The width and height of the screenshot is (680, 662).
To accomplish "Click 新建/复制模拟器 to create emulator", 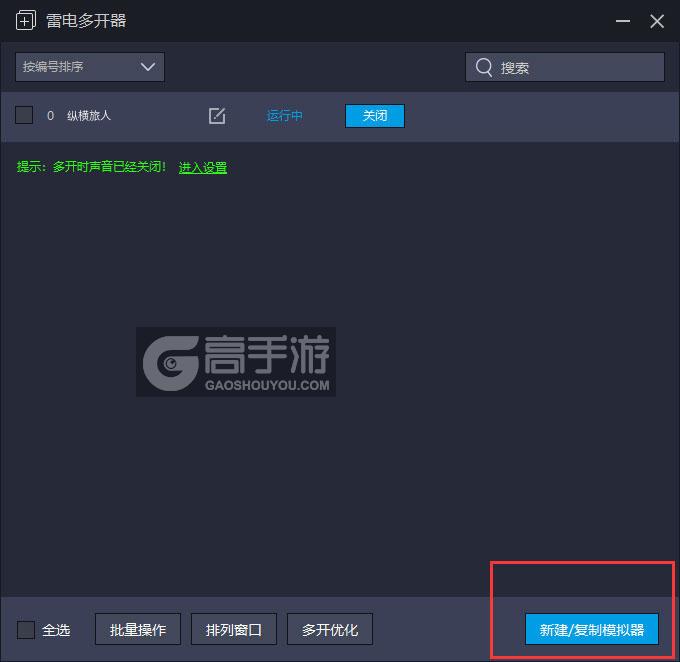I will coord(592,629).
